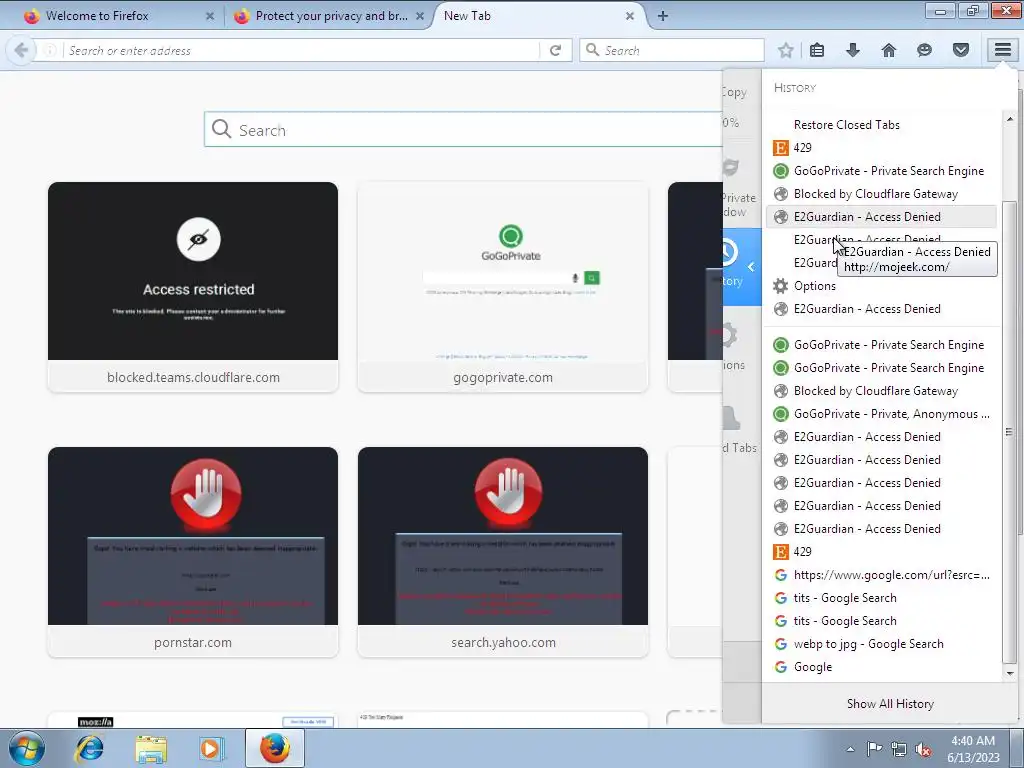
Task: Open blocked.teams.cloudflare.com thumbnail
Action: pyautogui.click(x=193, y=287)
